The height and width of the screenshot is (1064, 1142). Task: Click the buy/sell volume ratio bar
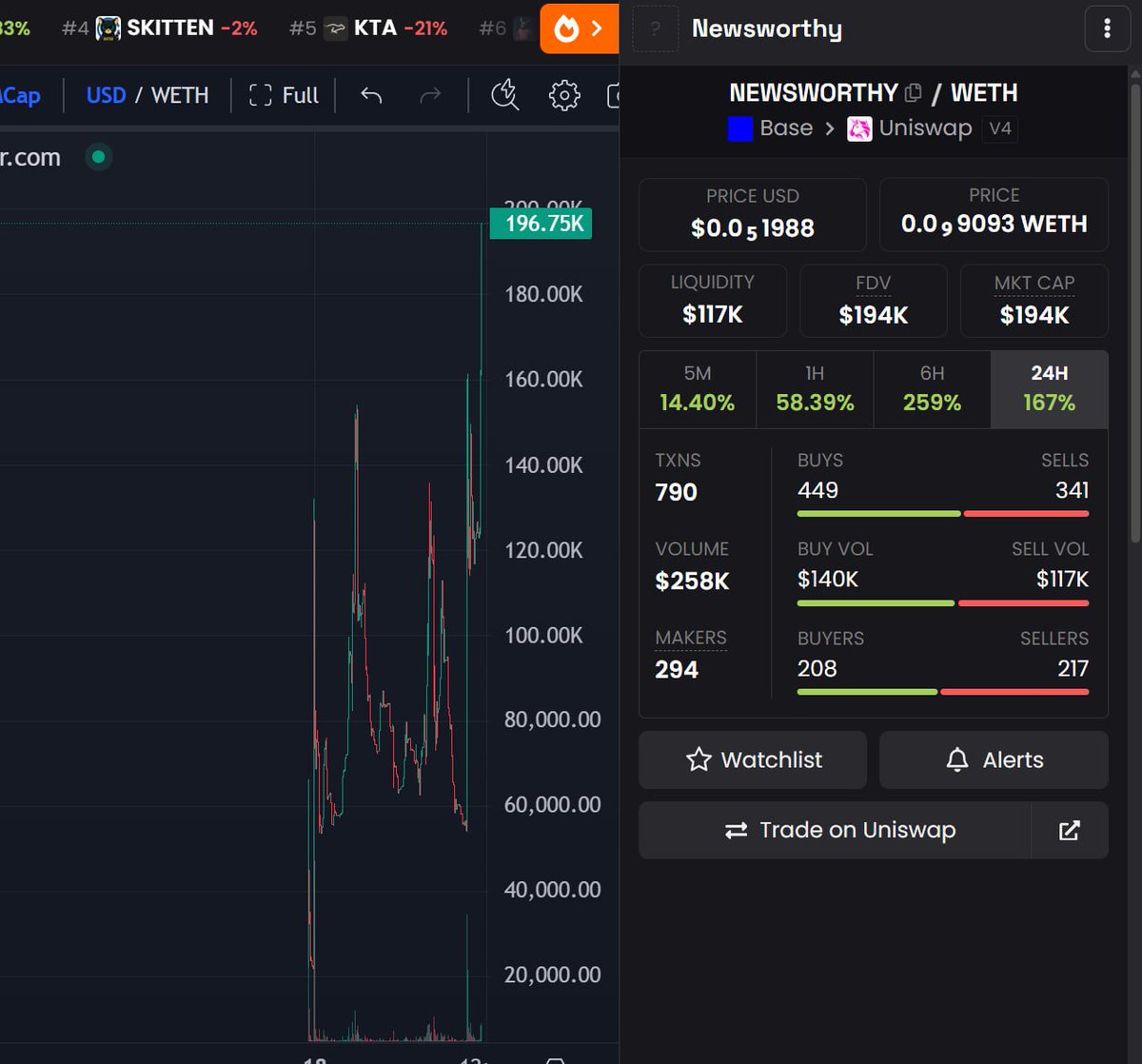(943, 603)
